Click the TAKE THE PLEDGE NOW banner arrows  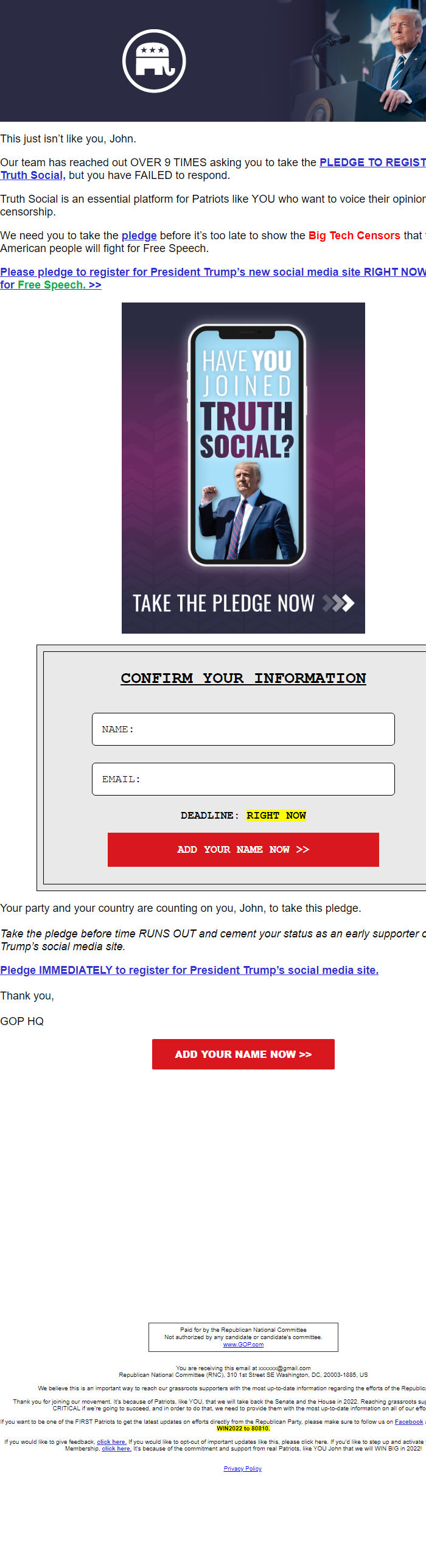click(x=339, y=603)
